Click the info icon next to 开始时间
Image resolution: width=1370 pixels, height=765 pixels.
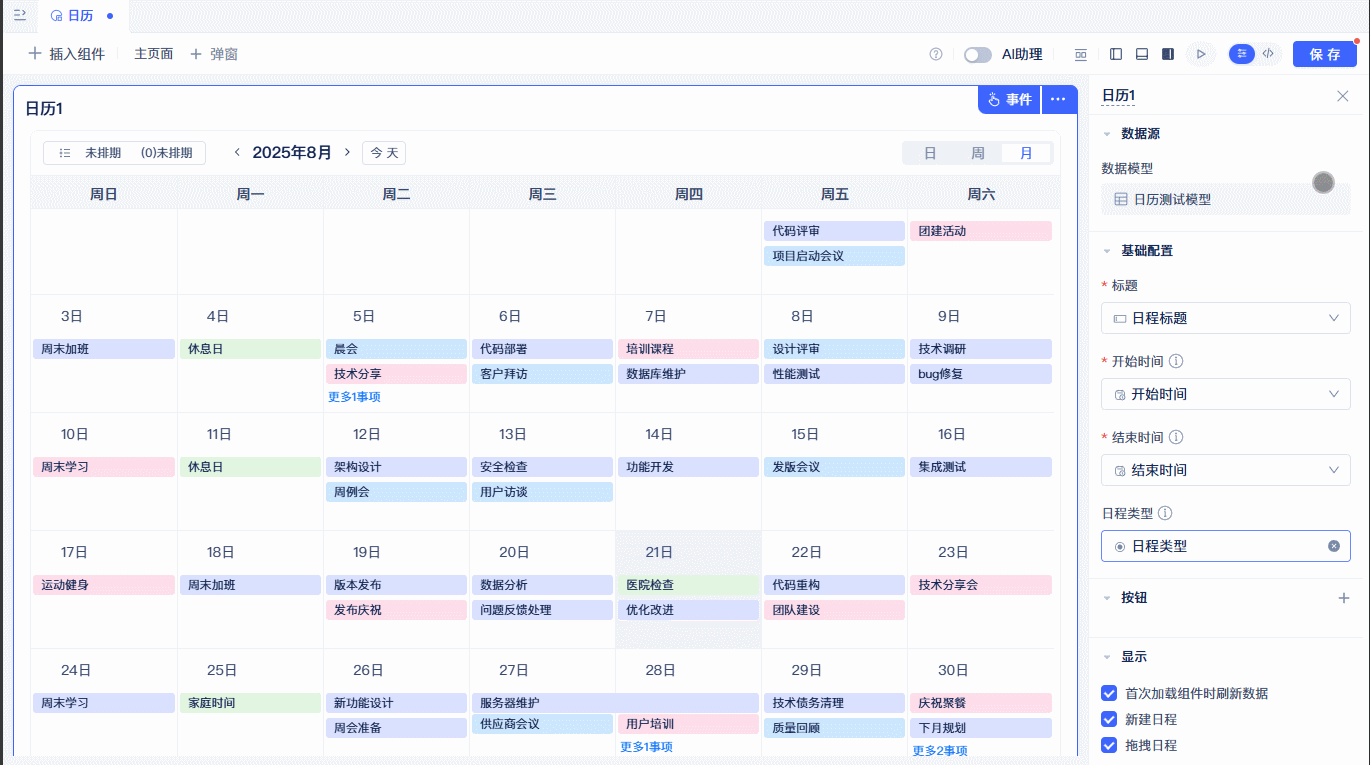[x=1177, y=361]
